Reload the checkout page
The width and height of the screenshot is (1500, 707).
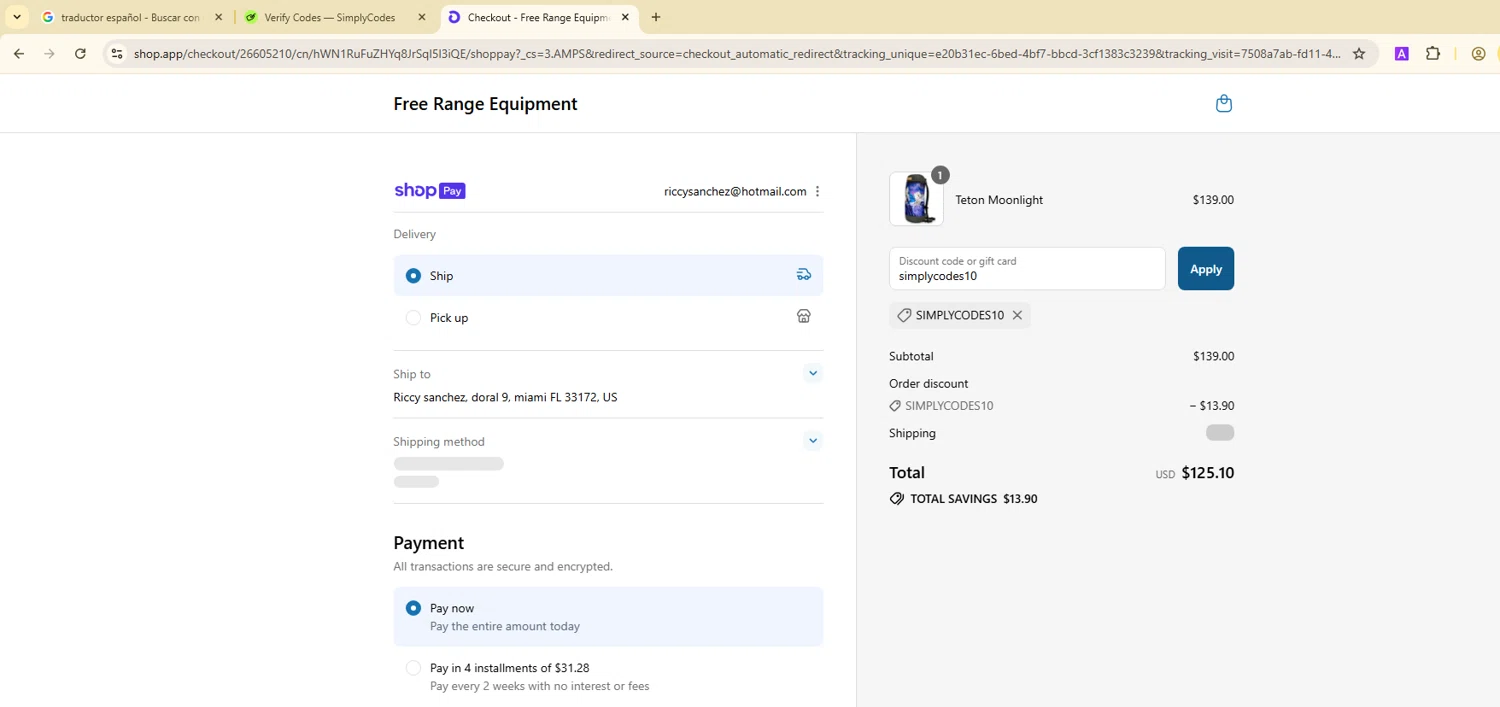point(80,54)
